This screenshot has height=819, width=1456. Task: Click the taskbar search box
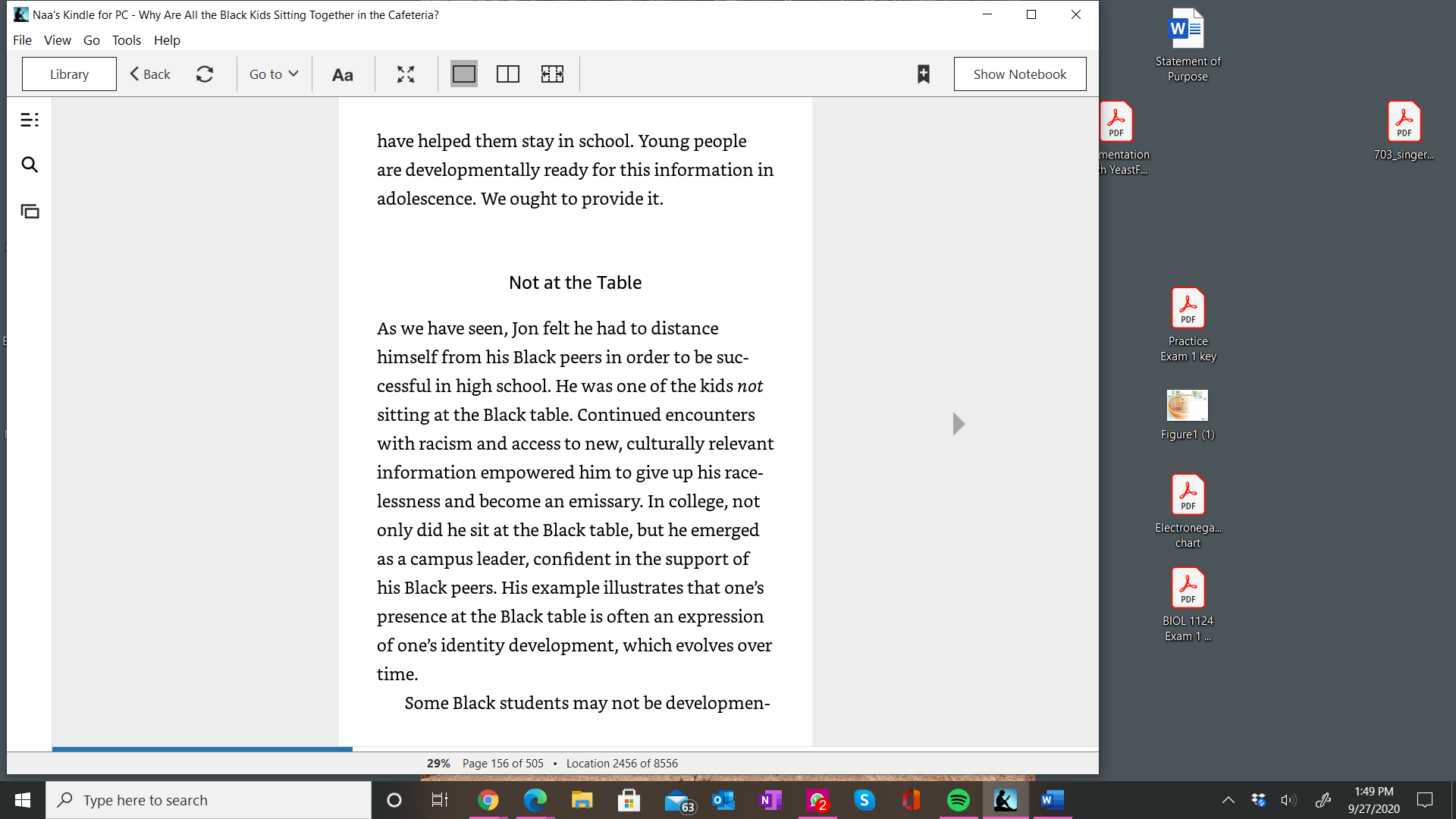pos(209,800)
